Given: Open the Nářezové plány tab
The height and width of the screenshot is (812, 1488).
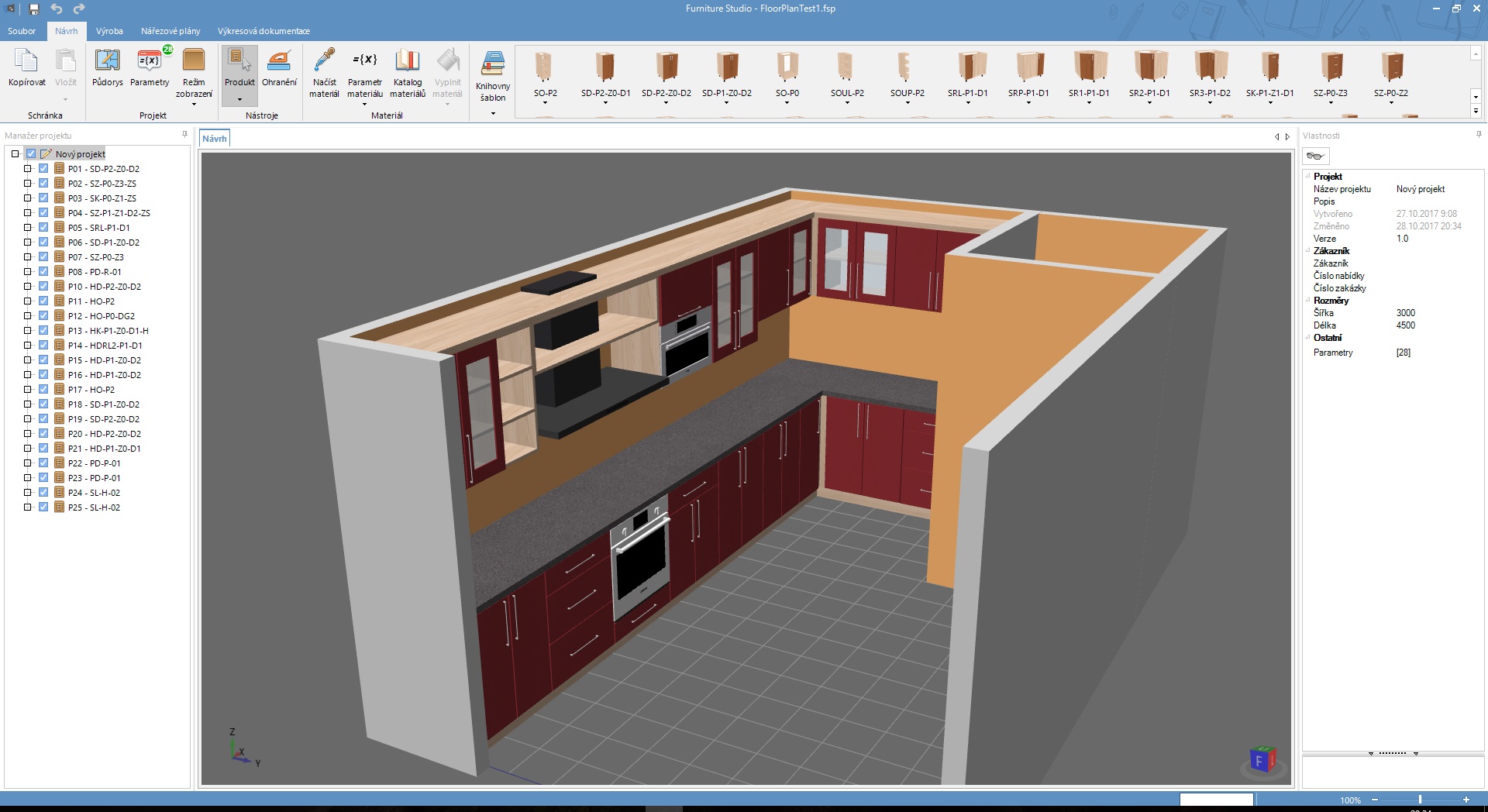Looking at the screenshot, I should point(170,31).
